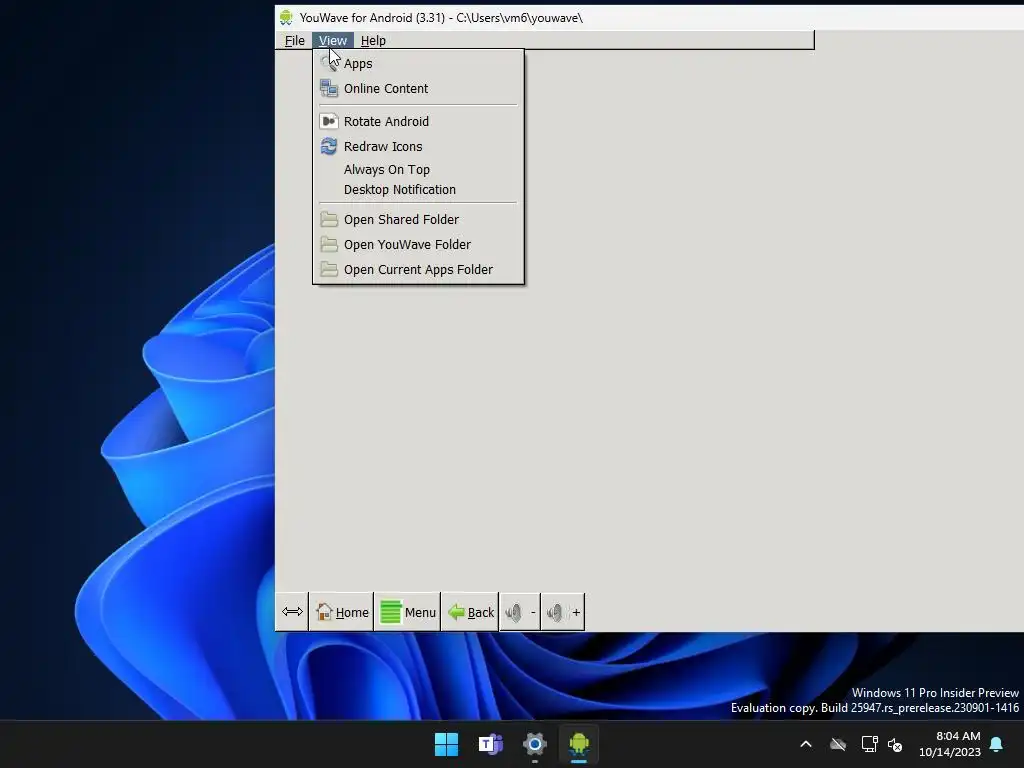The width and height of the screenshot is (1024, 768).
Task: Click the Home button in the bottom toolbar
Action: pyautogui.click(x=342, y=612)
